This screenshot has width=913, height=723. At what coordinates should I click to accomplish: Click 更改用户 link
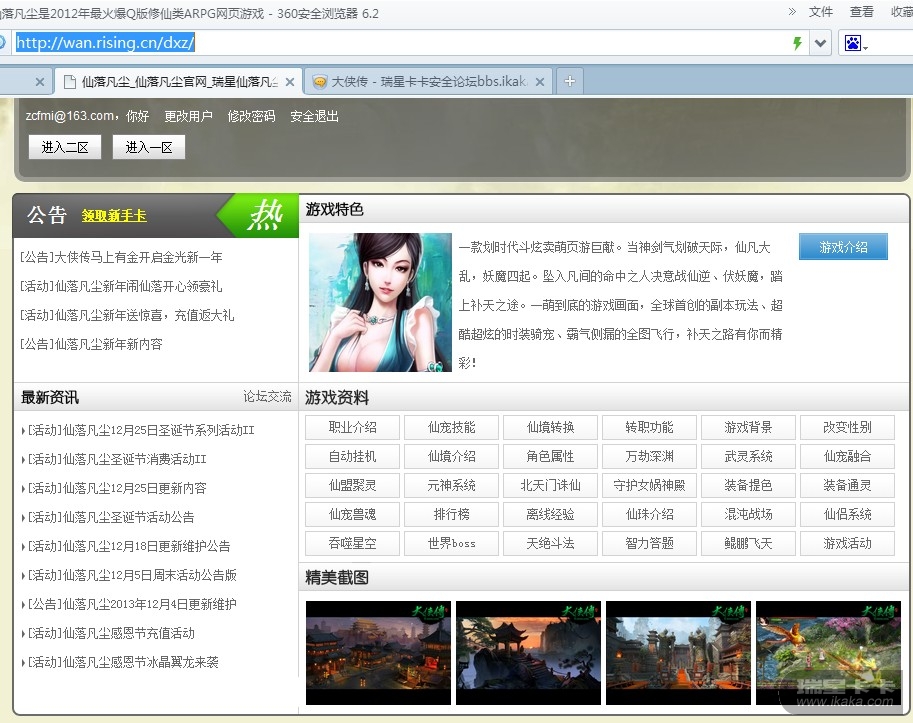(188, 116)
